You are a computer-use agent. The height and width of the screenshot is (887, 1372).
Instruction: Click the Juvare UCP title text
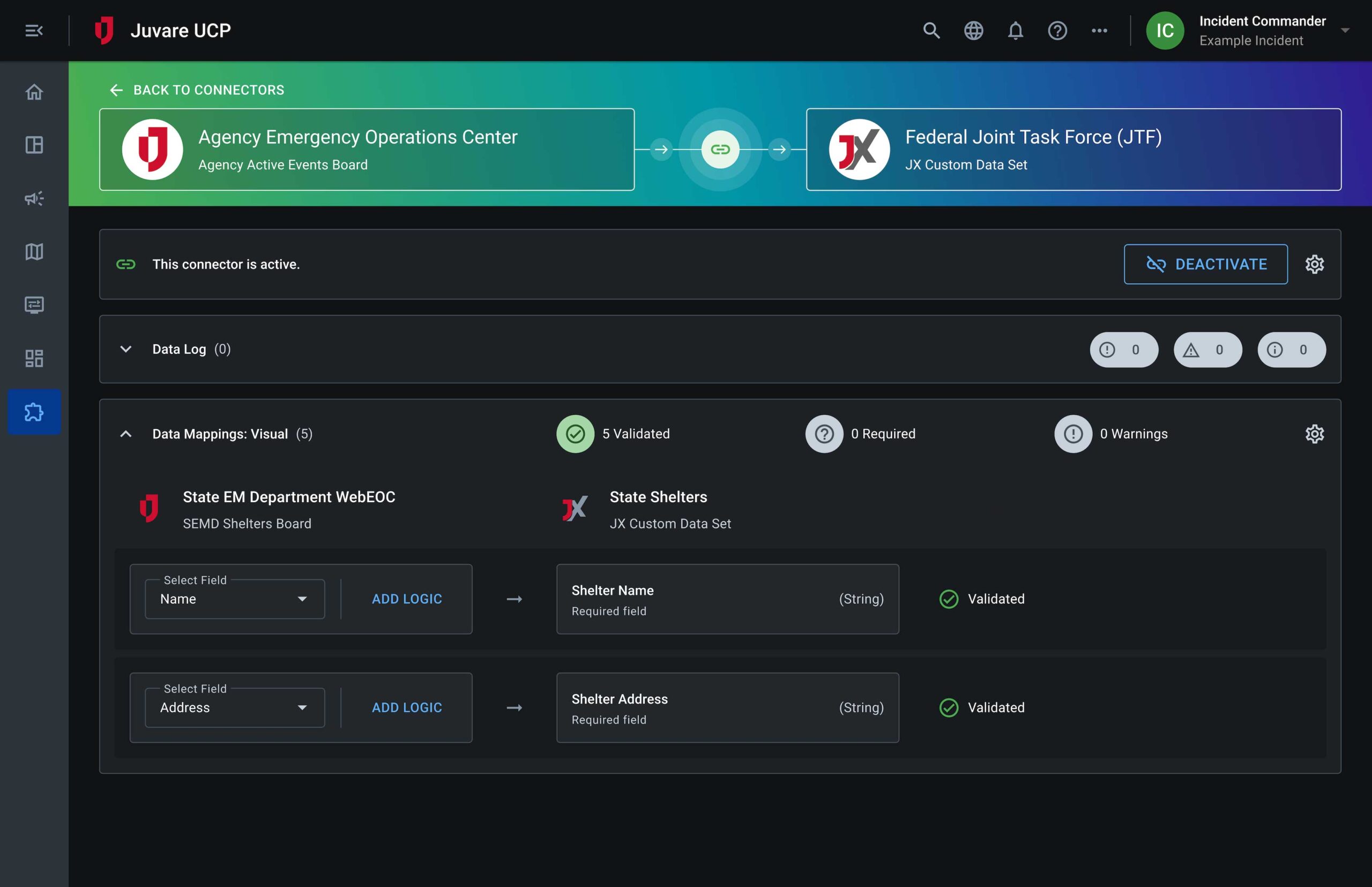[180, 31]
